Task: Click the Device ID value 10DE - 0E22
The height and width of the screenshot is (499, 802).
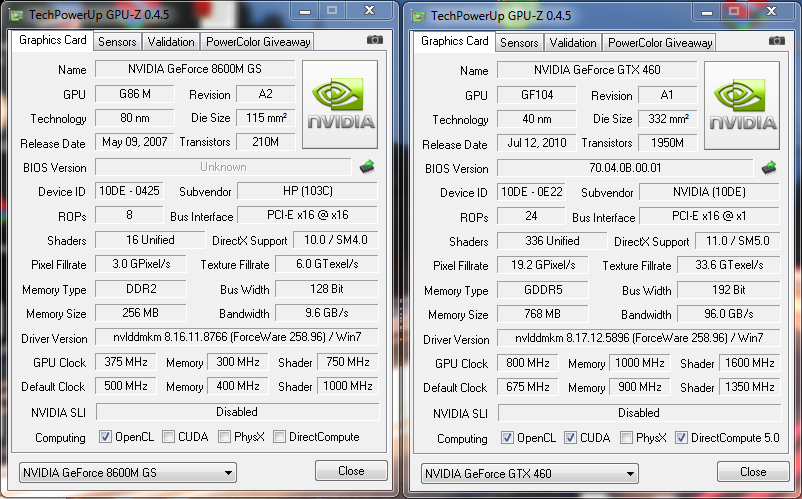Action: click(x=531, y=192)
